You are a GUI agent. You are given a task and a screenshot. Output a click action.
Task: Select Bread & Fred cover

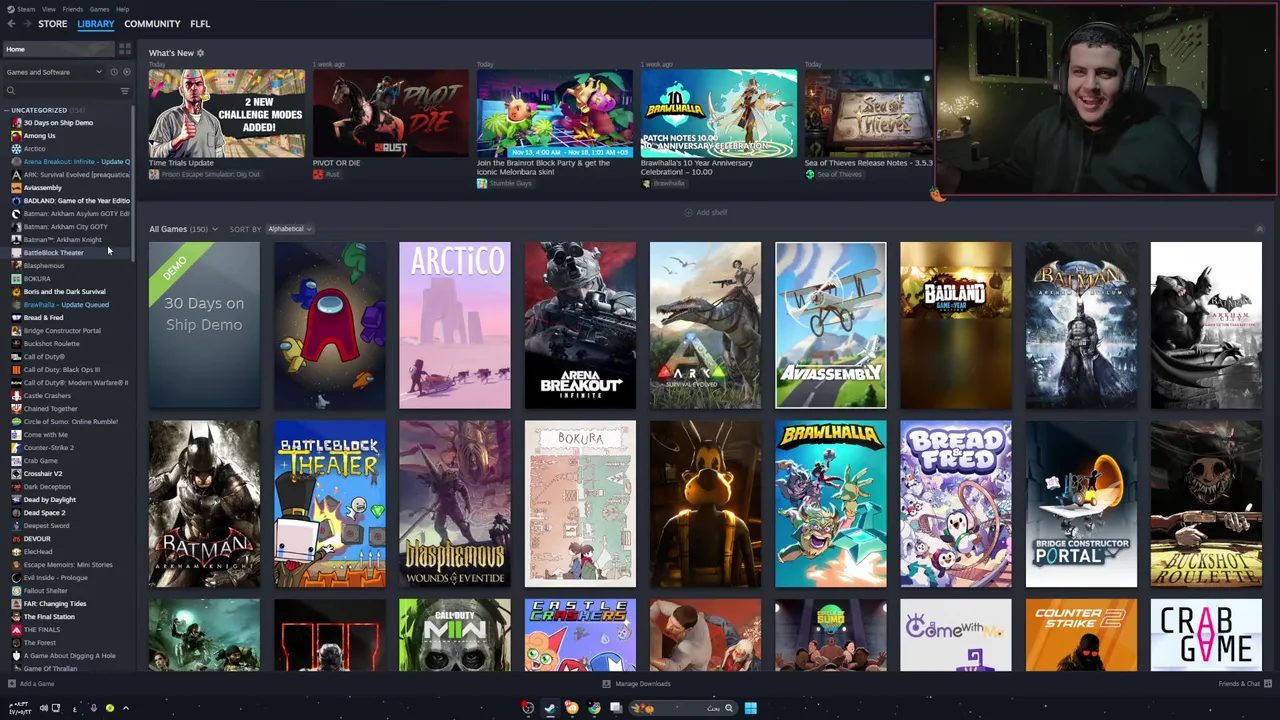tap(956, 504)
